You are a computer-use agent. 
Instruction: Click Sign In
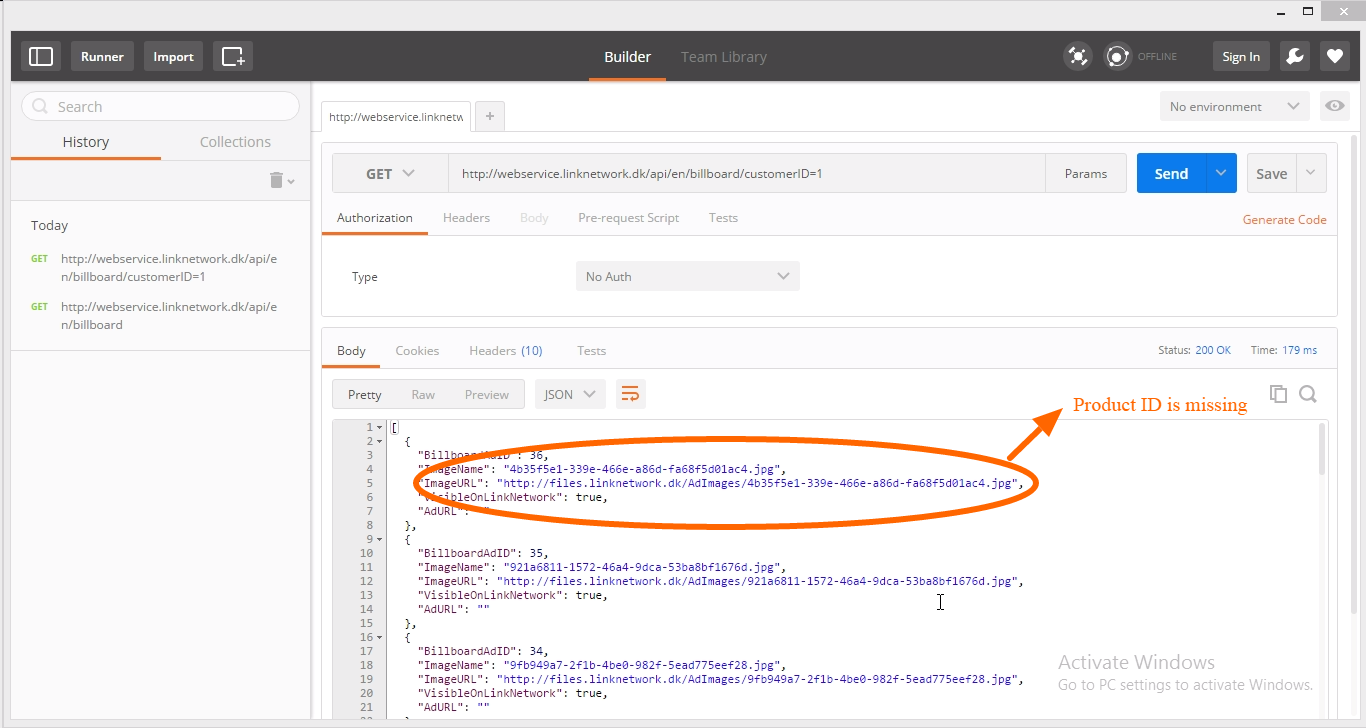click(x=1241, y=56)
